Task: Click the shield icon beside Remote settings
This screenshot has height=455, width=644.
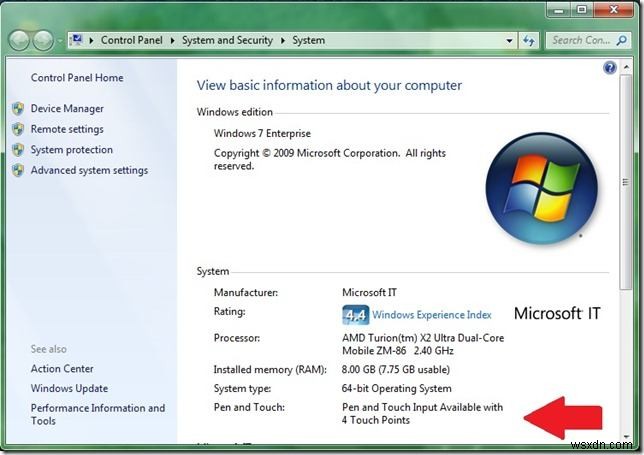Action: click(18, 129)
